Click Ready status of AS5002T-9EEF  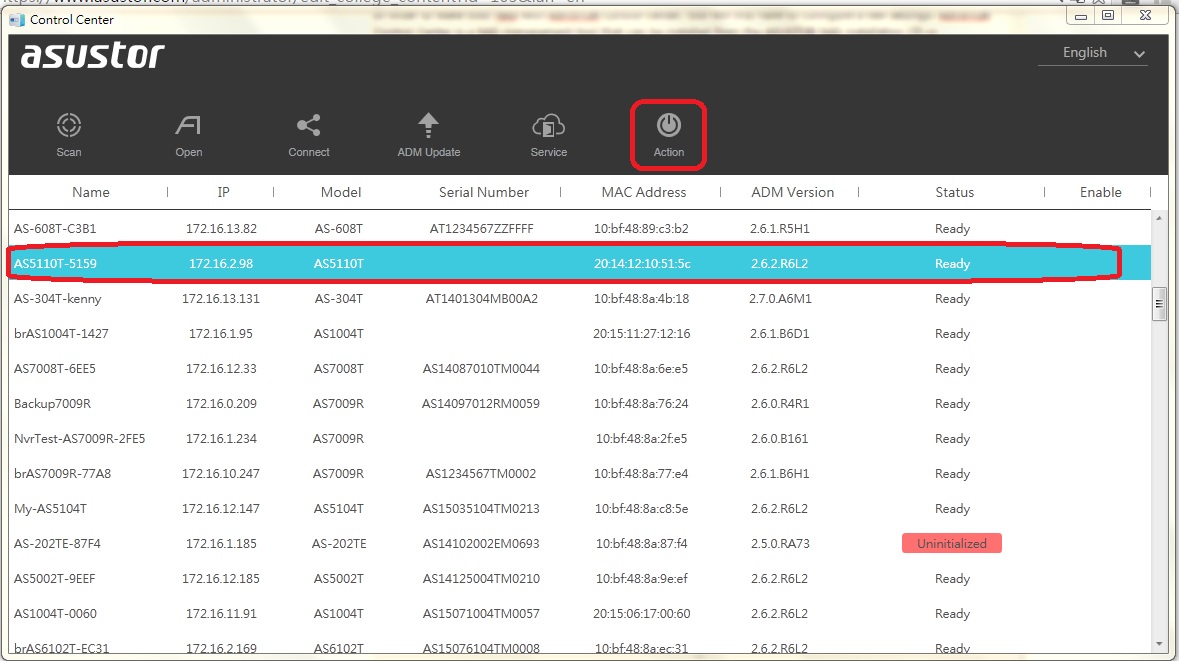point(953,579)
